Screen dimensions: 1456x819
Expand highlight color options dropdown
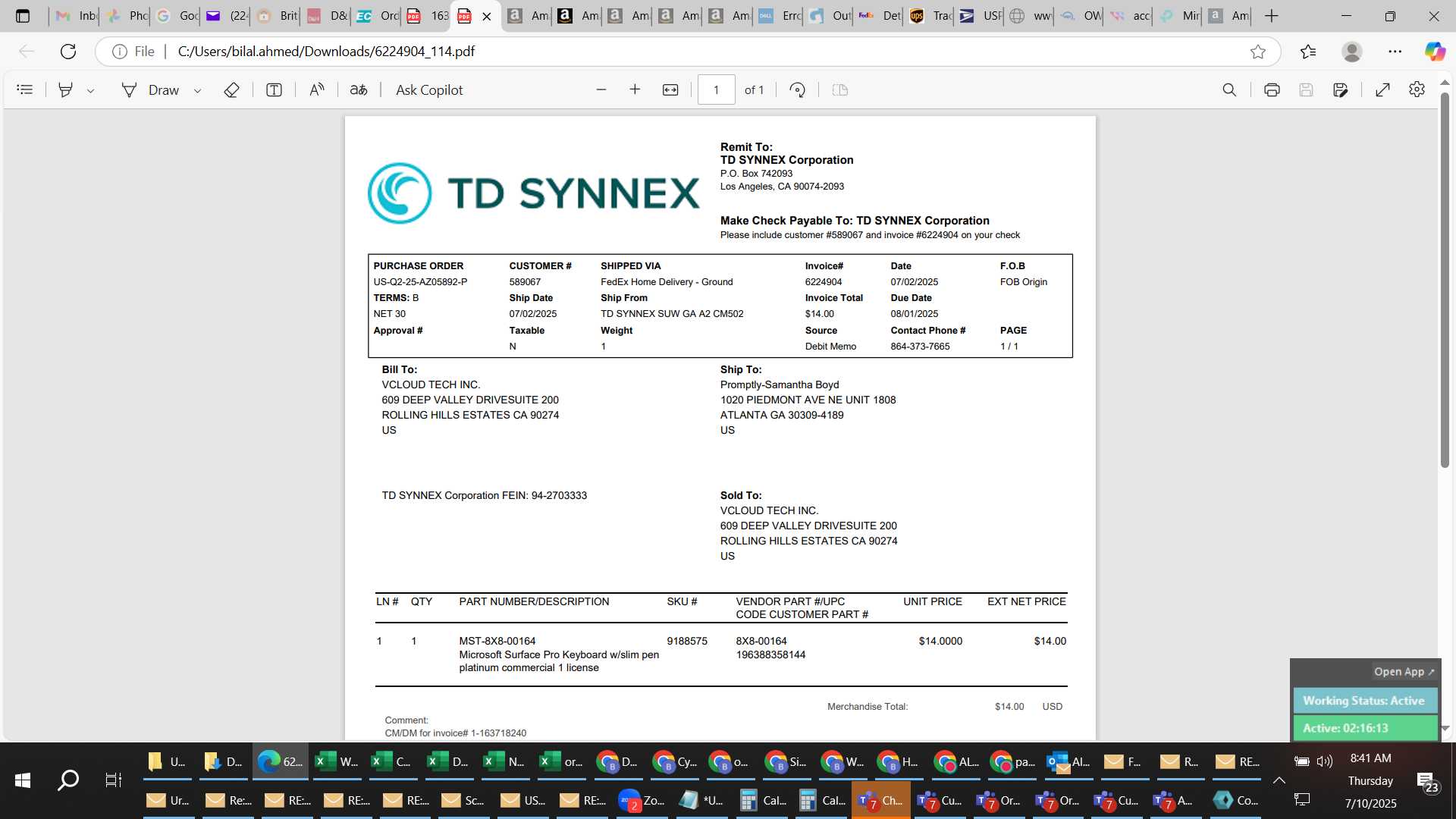pyautogui.click(x=90, y=90)
